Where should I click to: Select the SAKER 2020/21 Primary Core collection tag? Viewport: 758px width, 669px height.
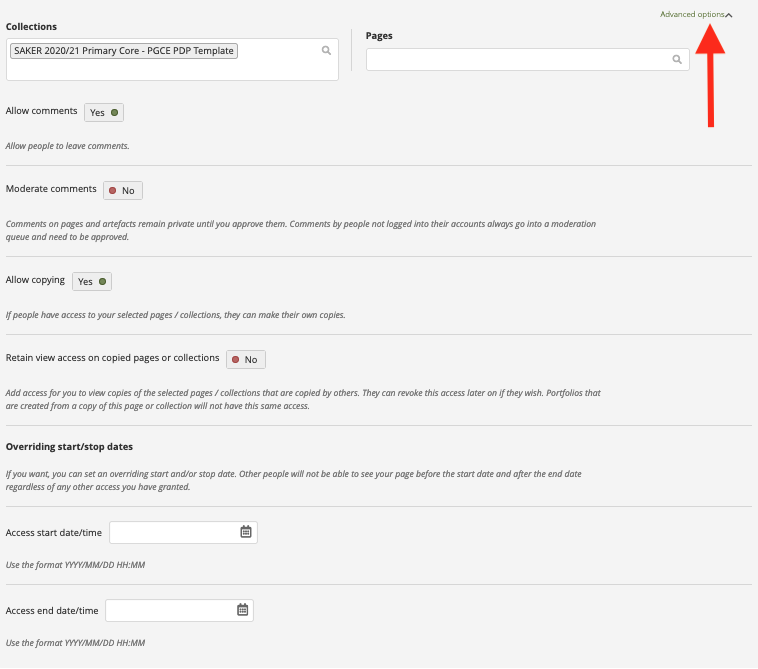(x=124, y=51)
